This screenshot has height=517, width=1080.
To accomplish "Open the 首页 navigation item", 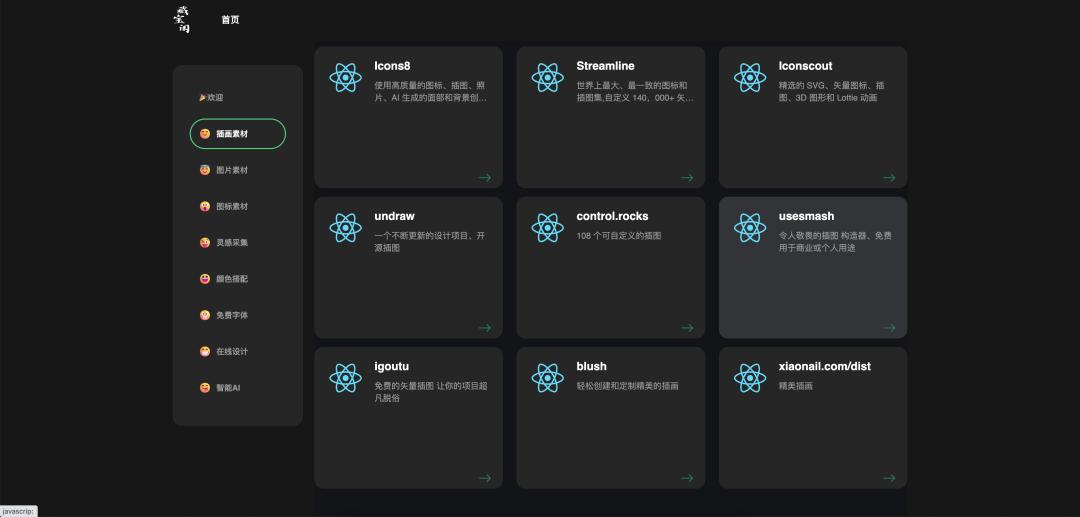I will [x=230, y=20].
